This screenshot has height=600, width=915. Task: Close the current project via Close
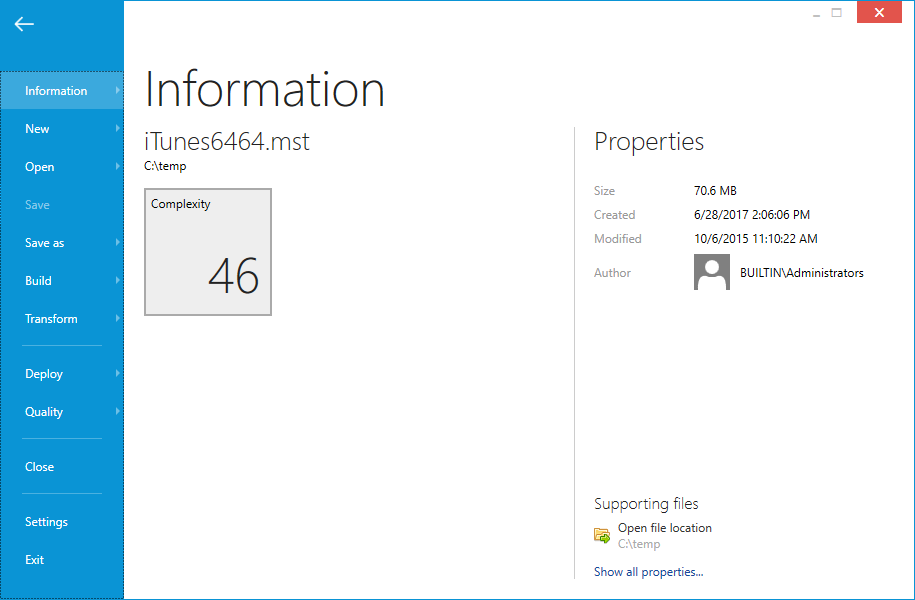tap(40, 467)
